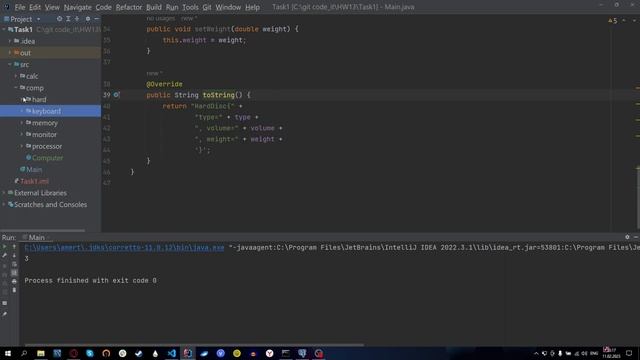Click the Pin Tab icon in Run panel
640x360 pixels.
coord(4,314)
